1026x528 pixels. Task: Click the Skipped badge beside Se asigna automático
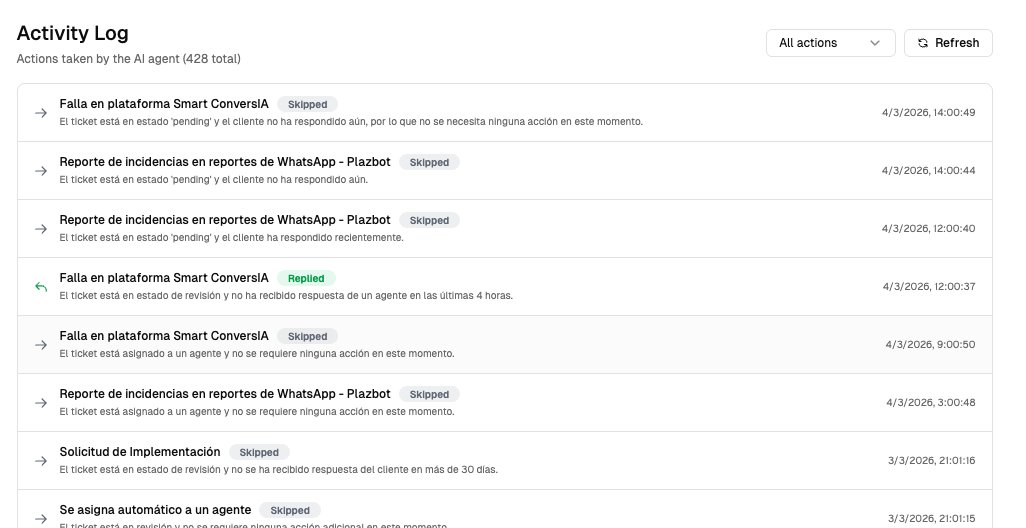click(290, 510)
